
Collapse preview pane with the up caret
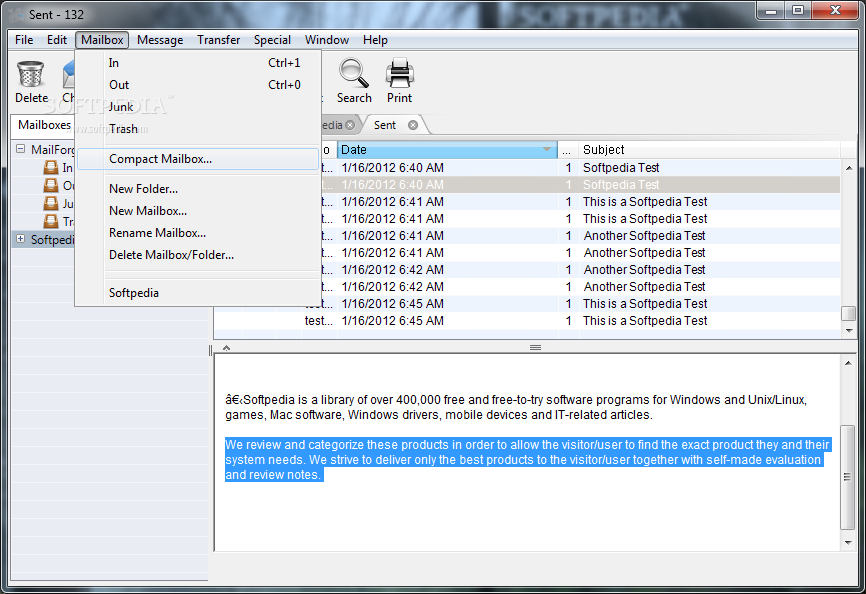coord(226,348)
